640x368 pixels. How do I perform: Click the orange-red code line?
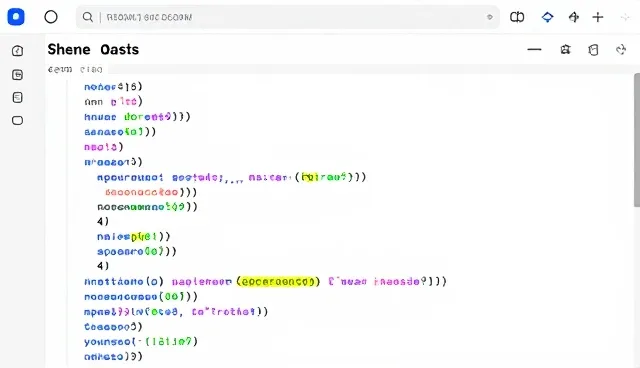pos(151,192)
